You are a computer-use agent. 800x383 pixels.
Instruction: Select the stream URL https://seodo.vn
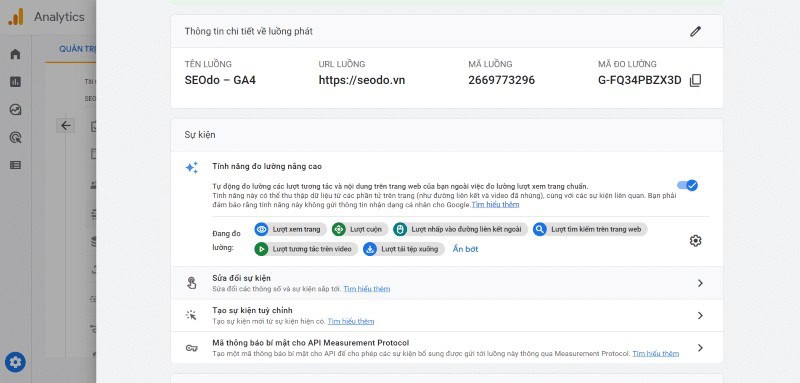click(x=362, y=80)
